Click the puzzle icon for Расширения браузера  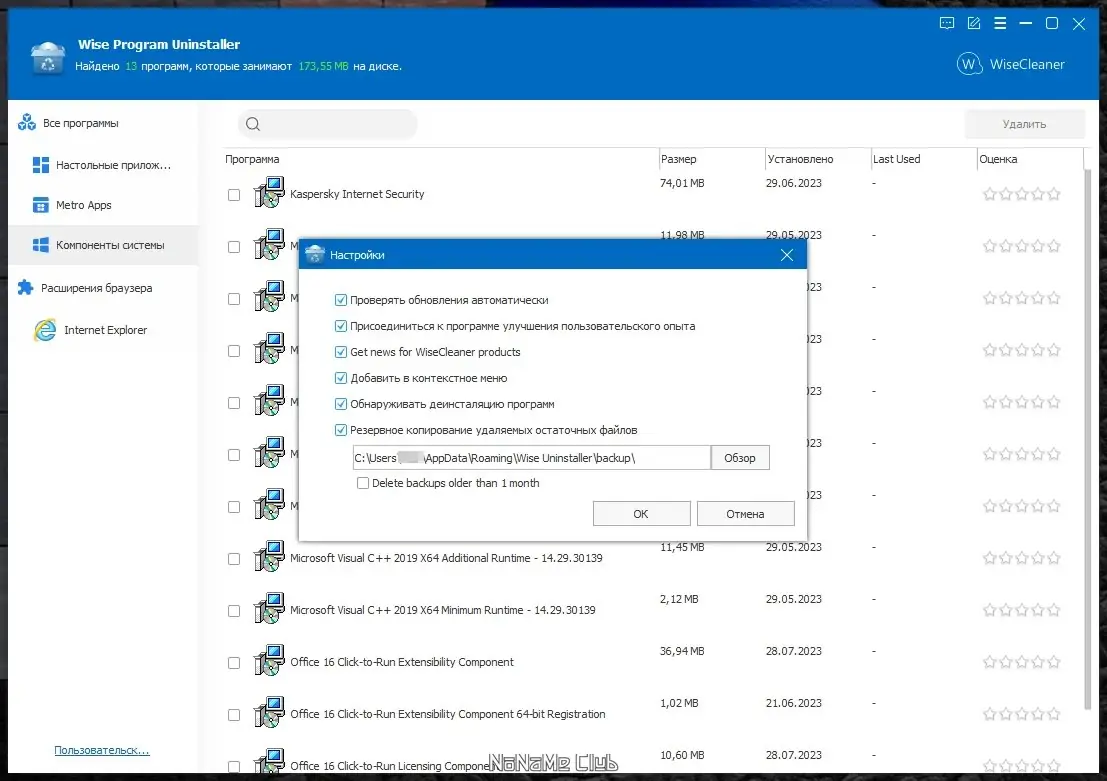[x=24, y=287]
